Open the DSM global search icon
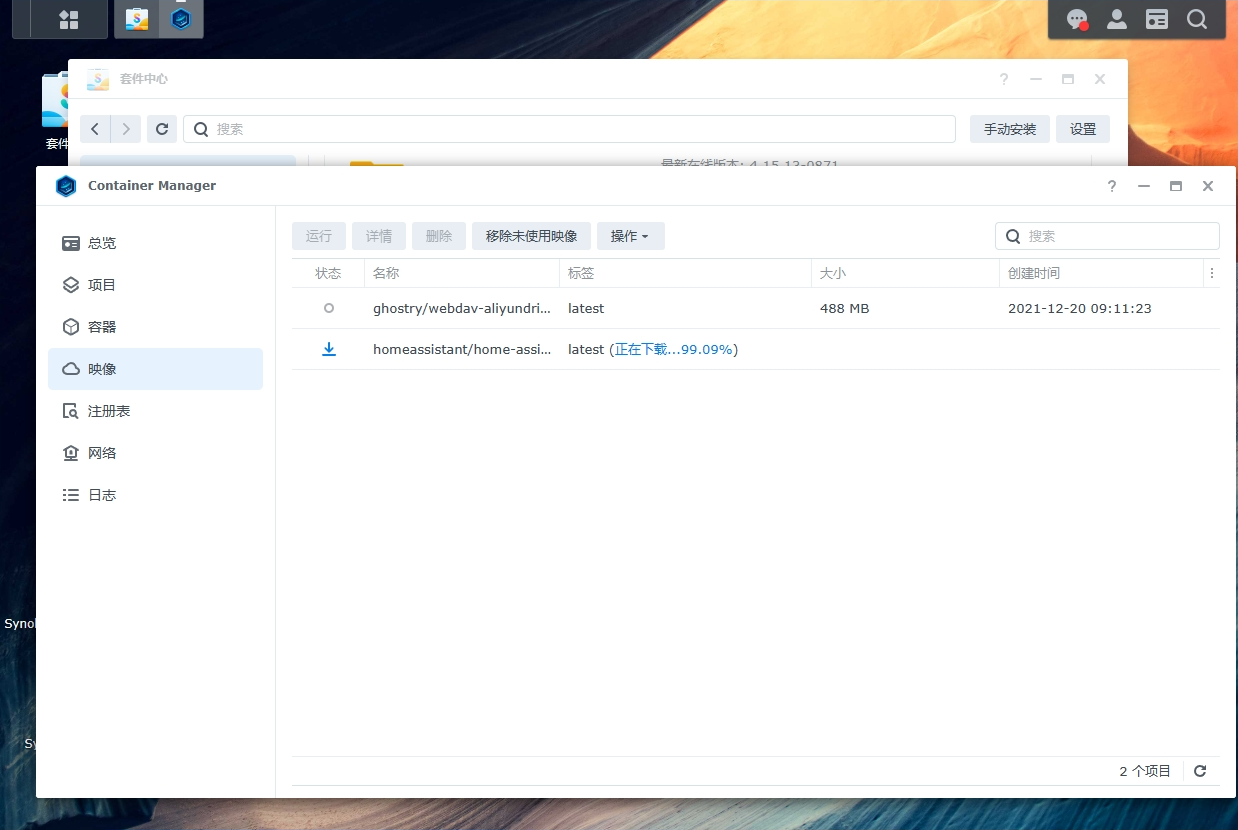This screenshot has height=830, width=1238. pyautogui.click(x=1197, y=19)
